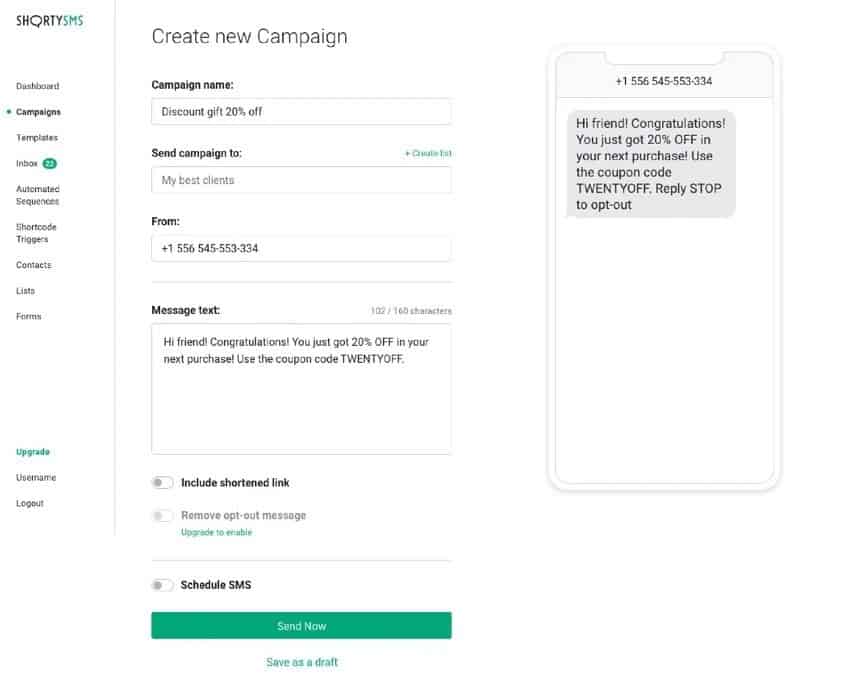Open the From phone number selector
Viewport: 850px width, 683px height.
coord(301,248)
